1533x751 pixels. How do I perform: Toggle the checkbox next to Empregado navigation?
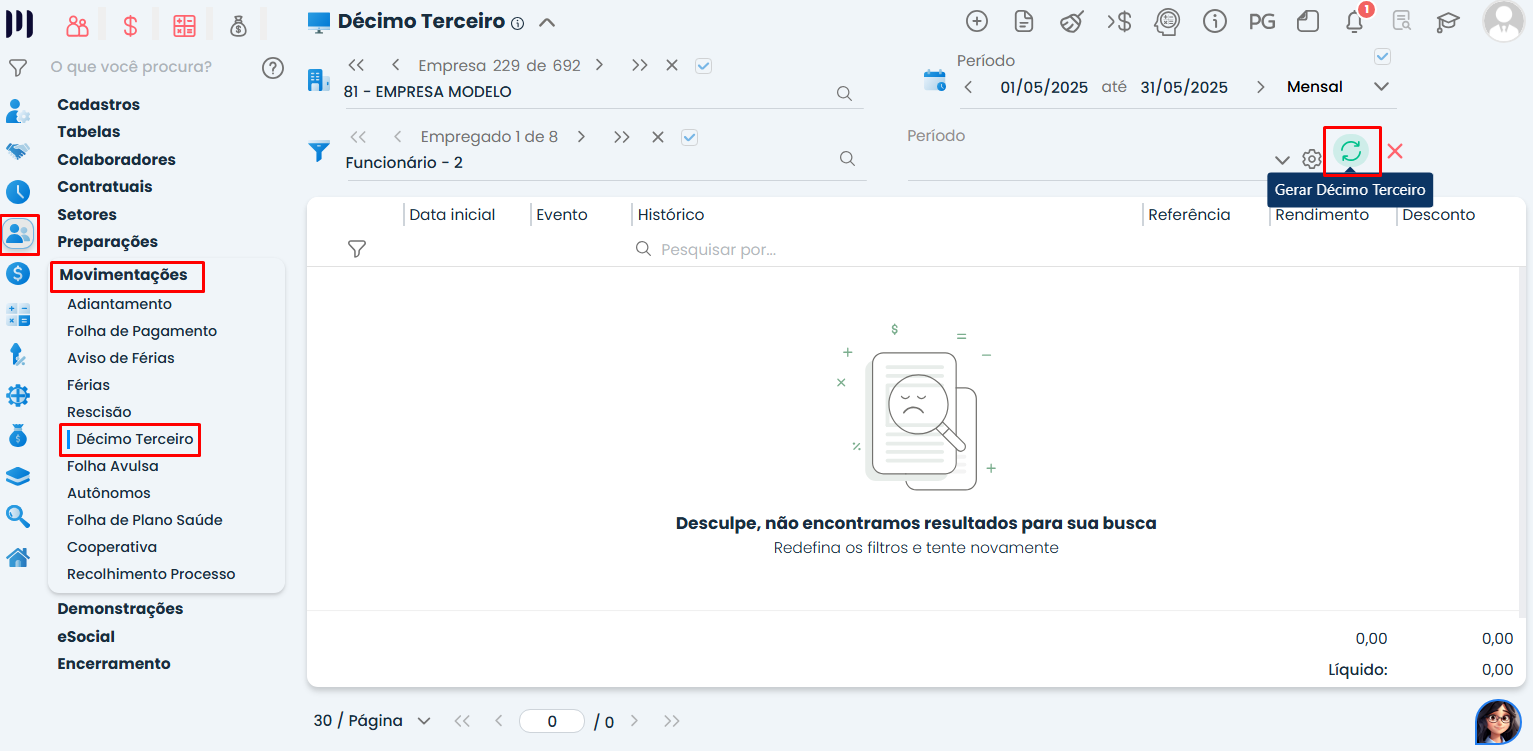(x=689, y=138)
